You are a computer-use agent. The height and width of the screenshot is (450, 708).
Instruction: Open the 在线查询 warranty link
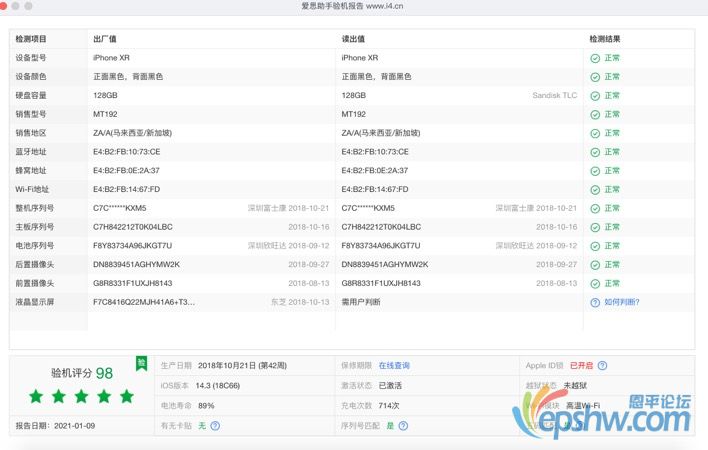pos(394,366)
